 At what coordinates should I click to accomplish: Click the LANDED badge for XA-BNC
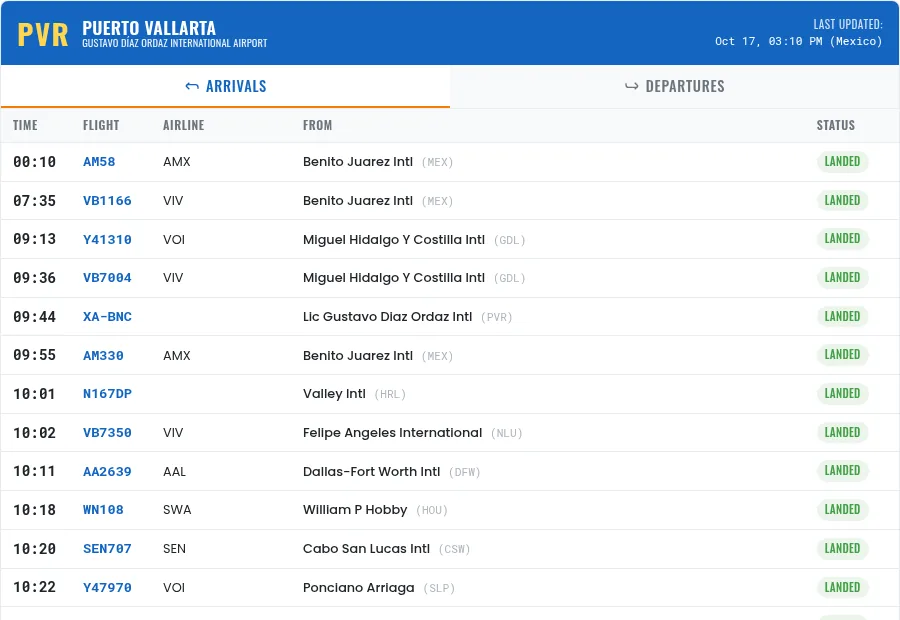pyautogui.click(x=842, y=317)
